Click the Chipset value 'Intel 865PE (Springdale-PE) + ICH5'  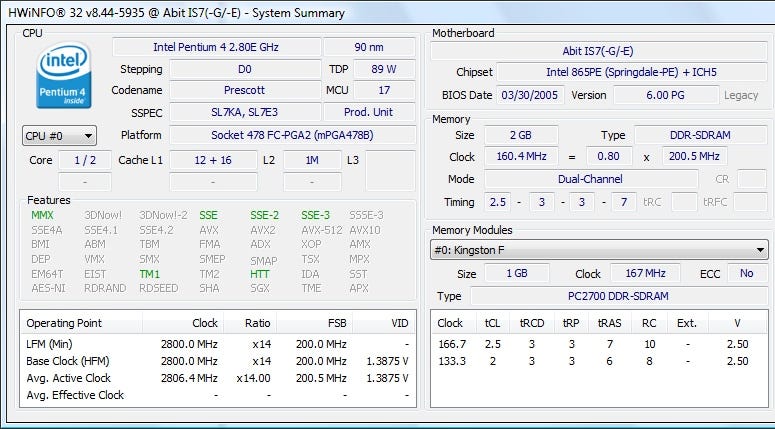coord(631,72)
